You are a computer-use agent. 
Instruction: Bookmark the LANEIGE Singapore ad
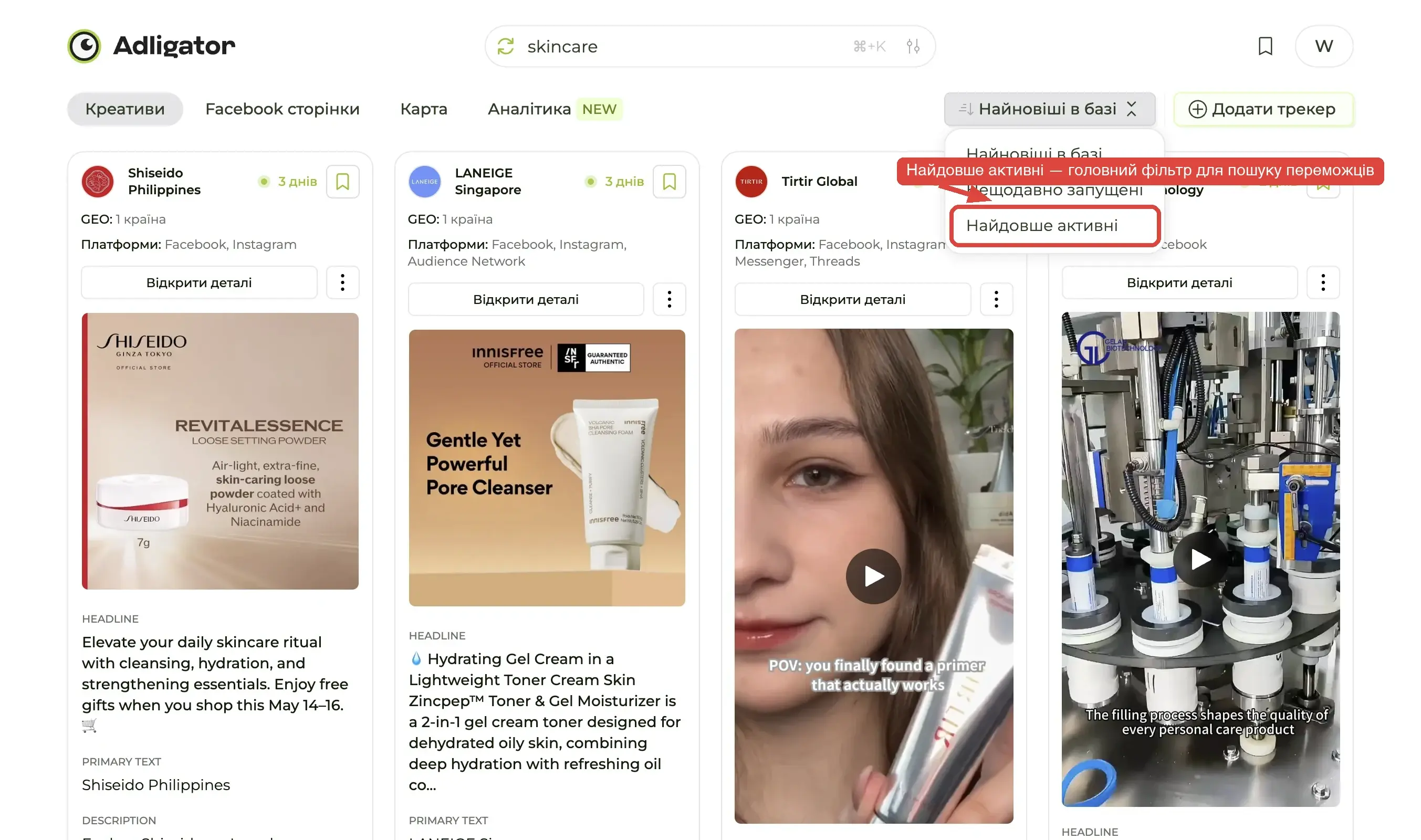coord(669,182)
